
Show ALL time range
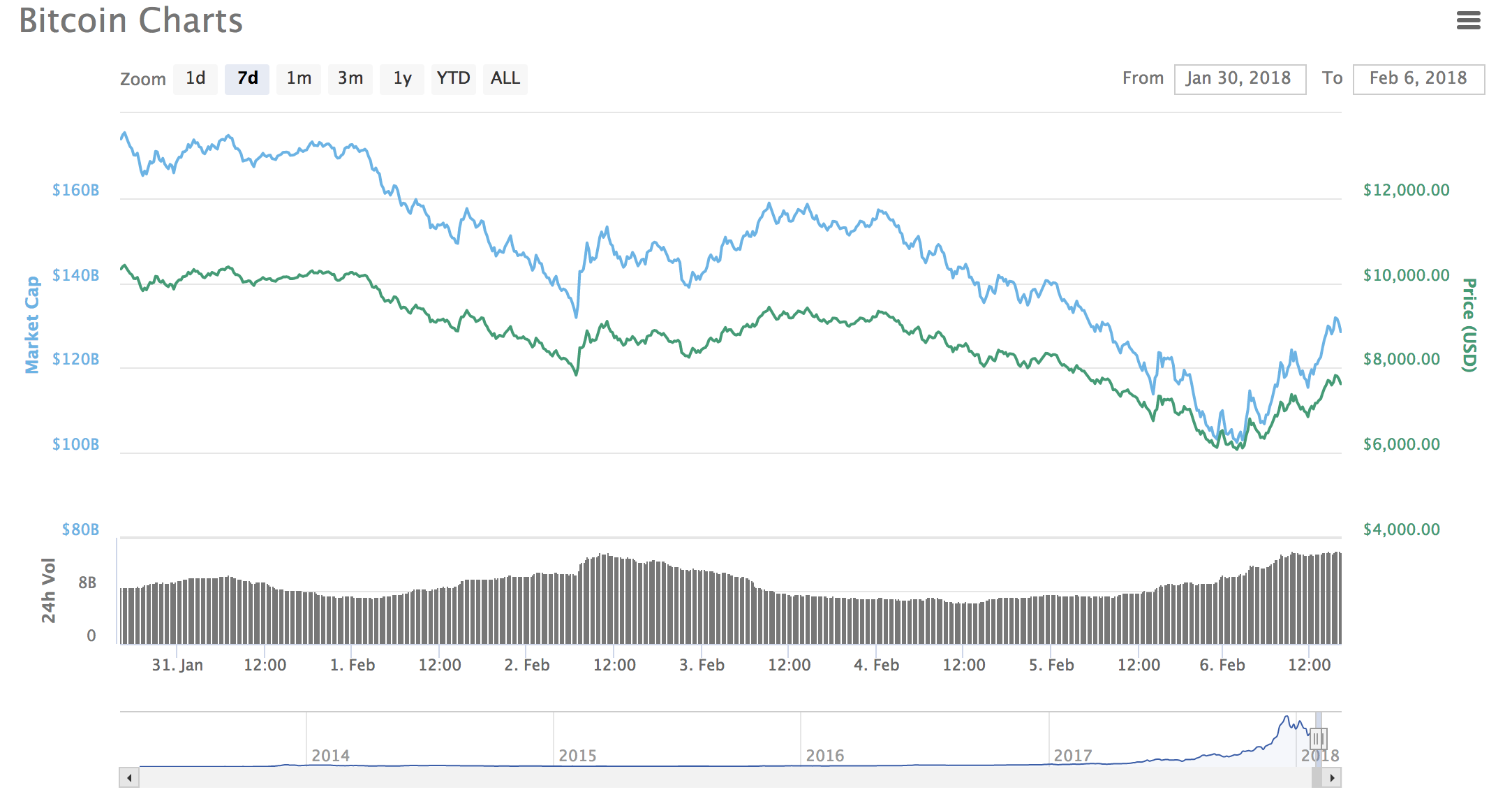coord(505,78)
